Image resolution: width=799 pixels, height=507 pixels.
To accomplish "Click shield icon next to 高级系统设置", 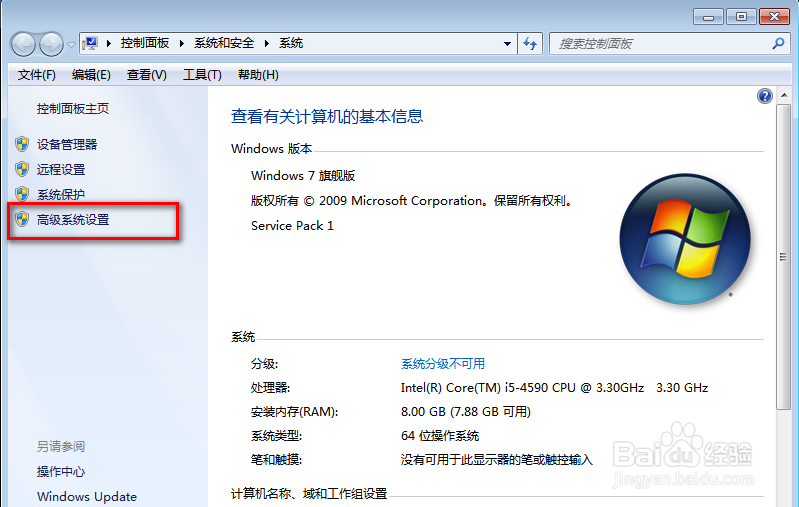I will (22, 219).
